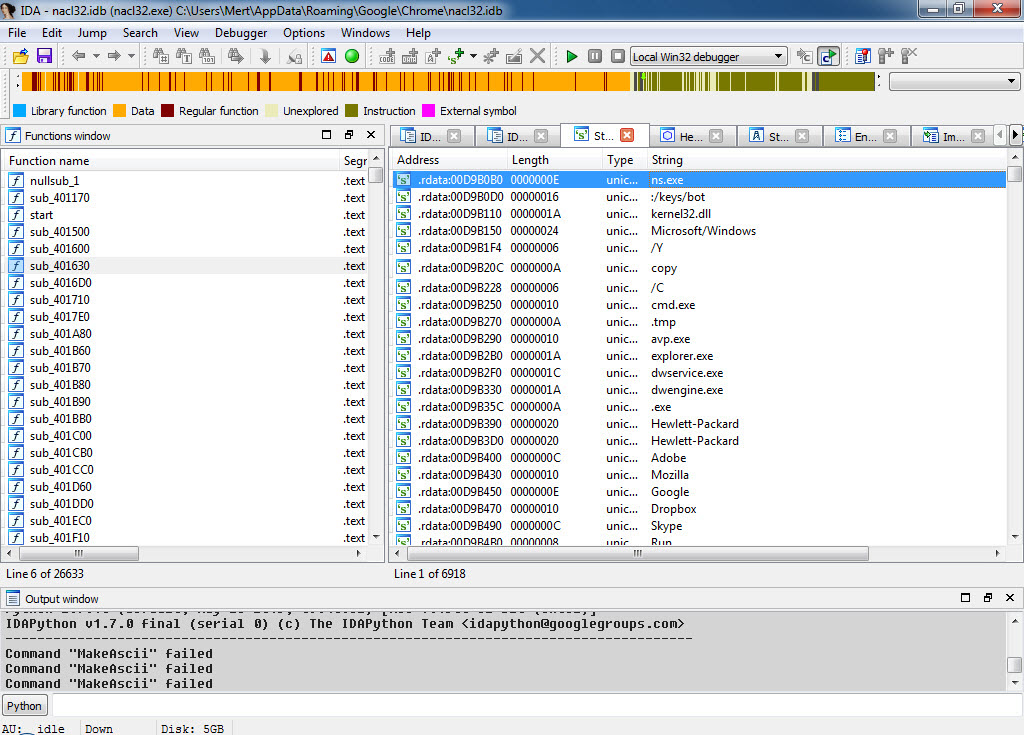1024x735 pixels.
Task: Click the string icon beside cmd.exe row
Action: click(x=404, y=305)
